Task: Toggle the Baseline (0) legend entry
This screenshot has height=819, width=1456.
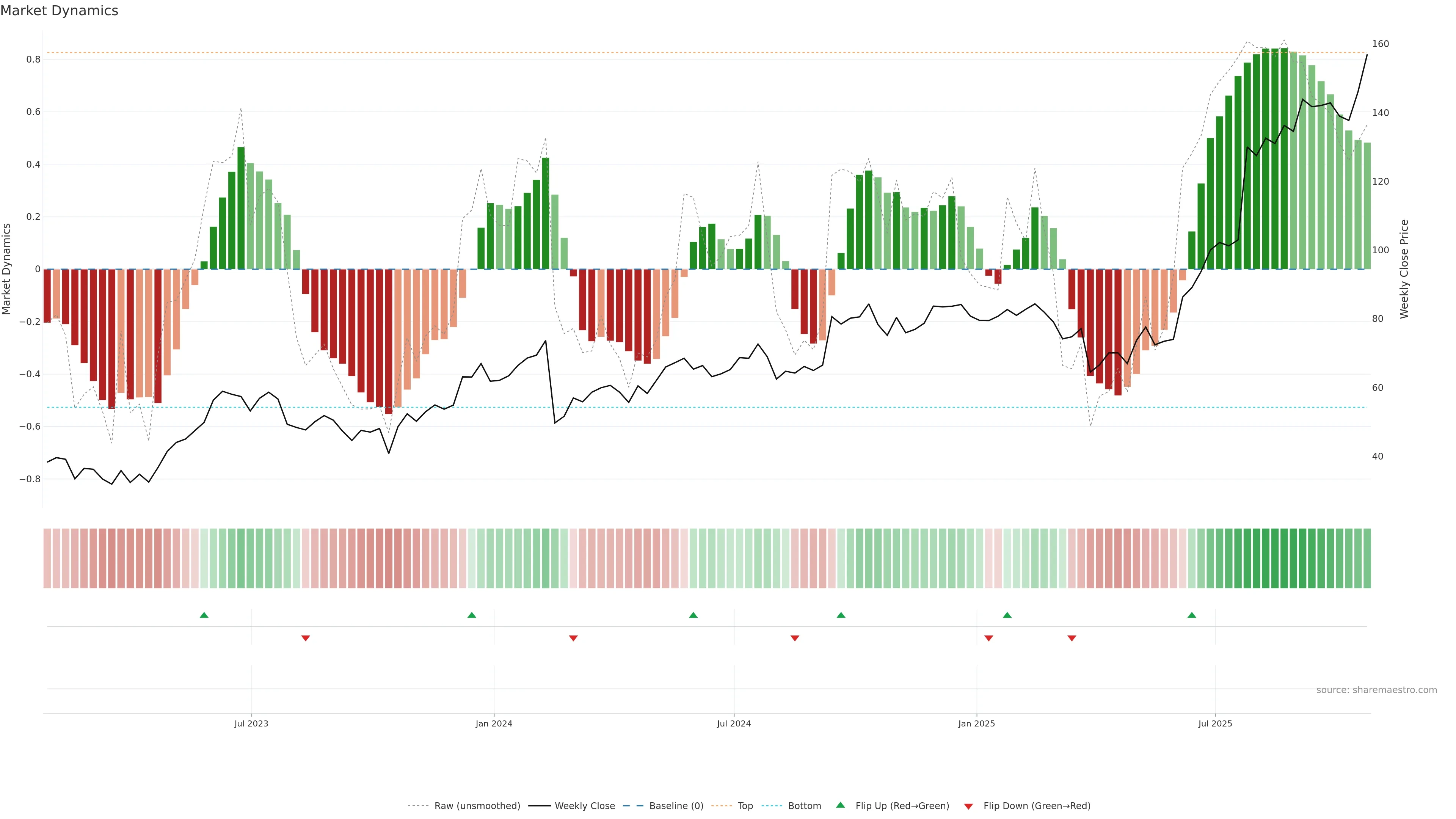Action: (676, 806)
